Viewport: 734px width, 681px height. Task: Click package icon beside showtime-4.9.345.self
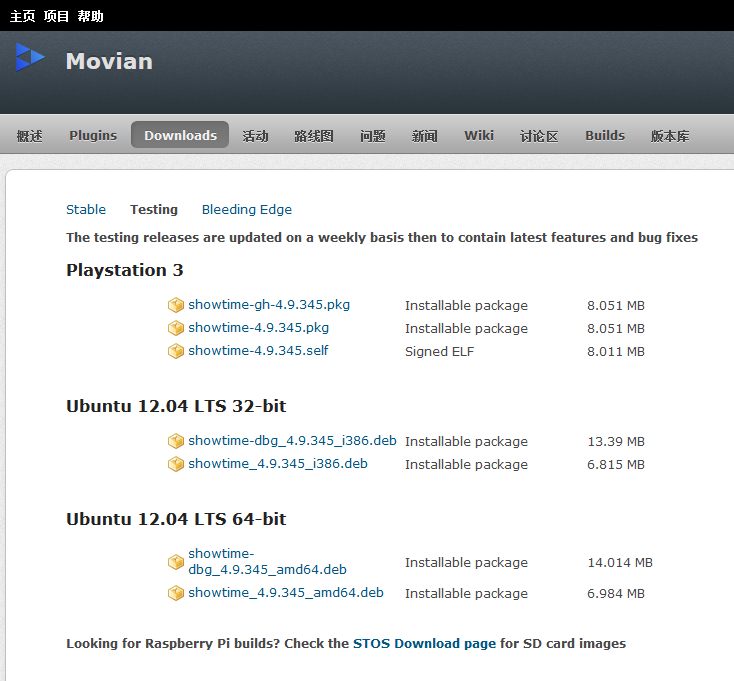pyautogui.click(x=176, y=351)
